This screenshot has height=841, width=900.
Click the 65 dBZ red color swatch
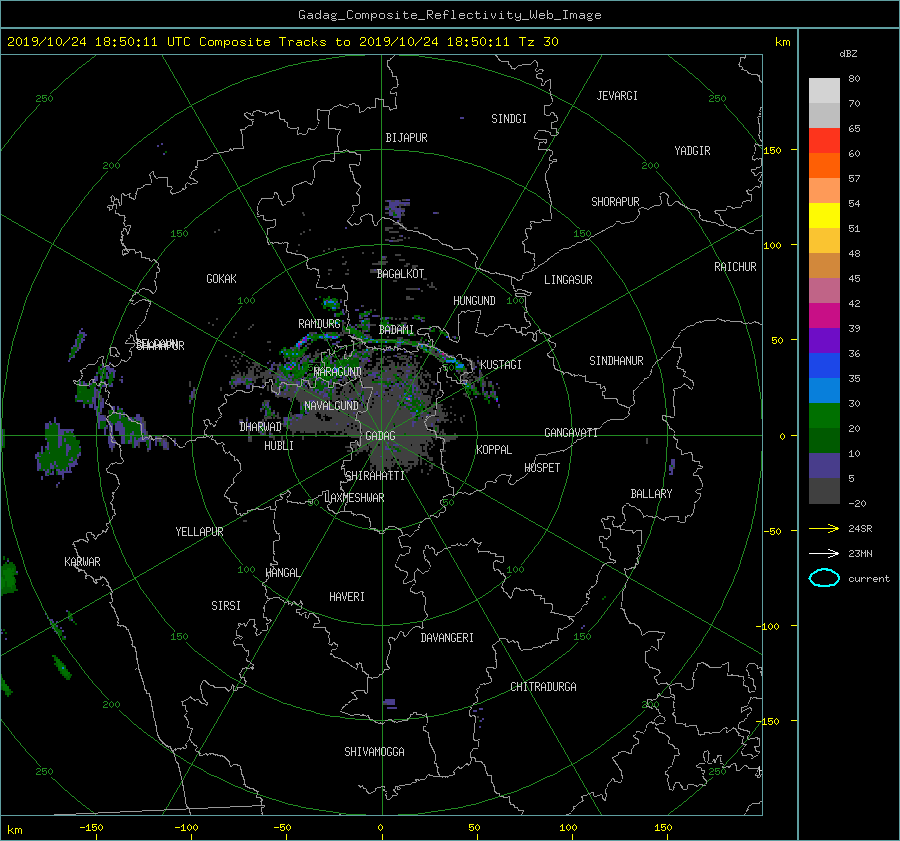pyautogui.click(x=824, y=140)
